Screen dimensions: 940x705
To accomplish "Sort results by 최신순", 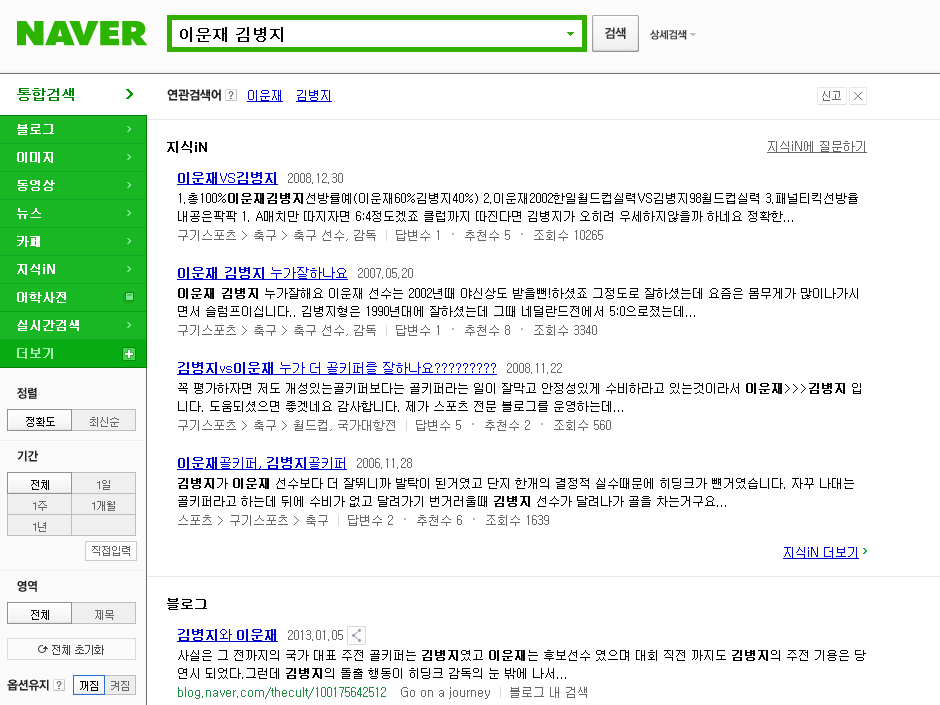I will pyautogui.click(x=104, y=421).
